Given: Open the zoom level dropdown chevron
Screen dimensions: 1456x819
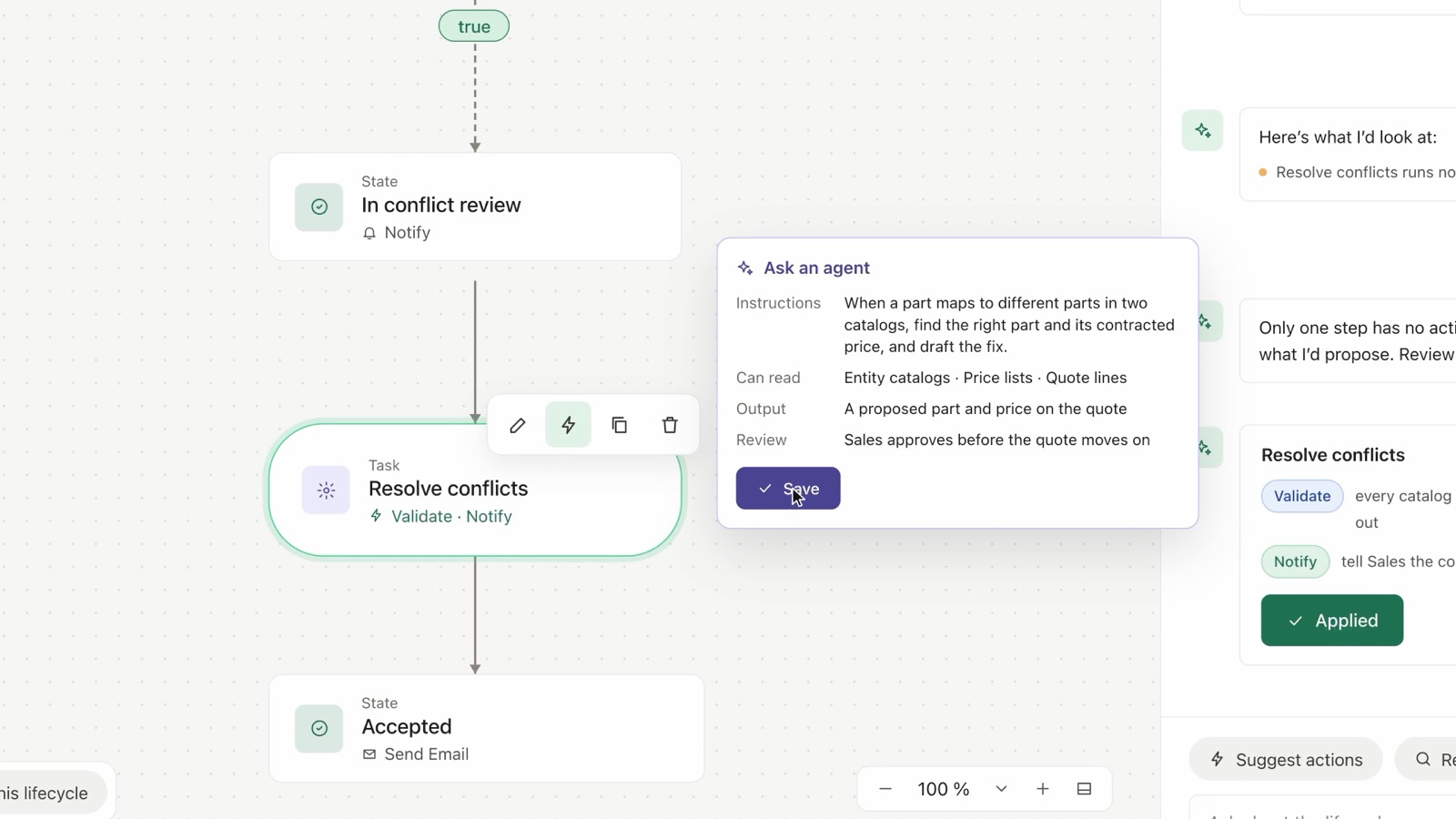Looking at the screenshot, I should (x=1001, y=789).
